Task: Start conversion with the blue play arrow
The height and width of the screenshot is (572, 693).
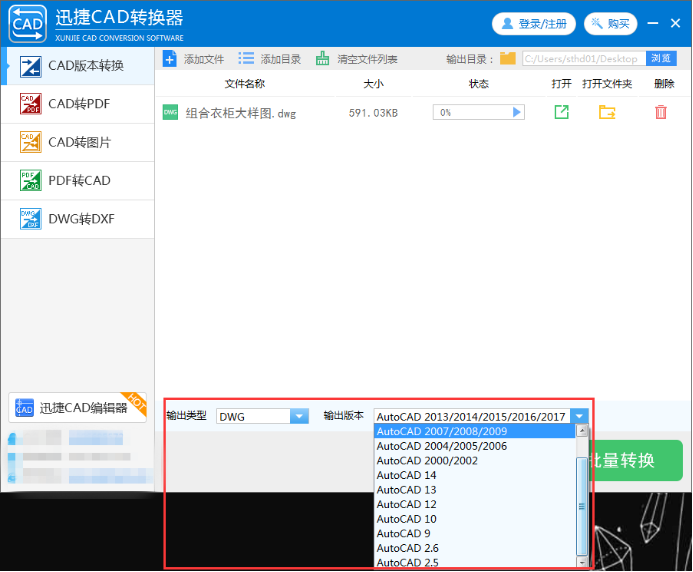Action: pyautogui.click(x=517, y=113)
